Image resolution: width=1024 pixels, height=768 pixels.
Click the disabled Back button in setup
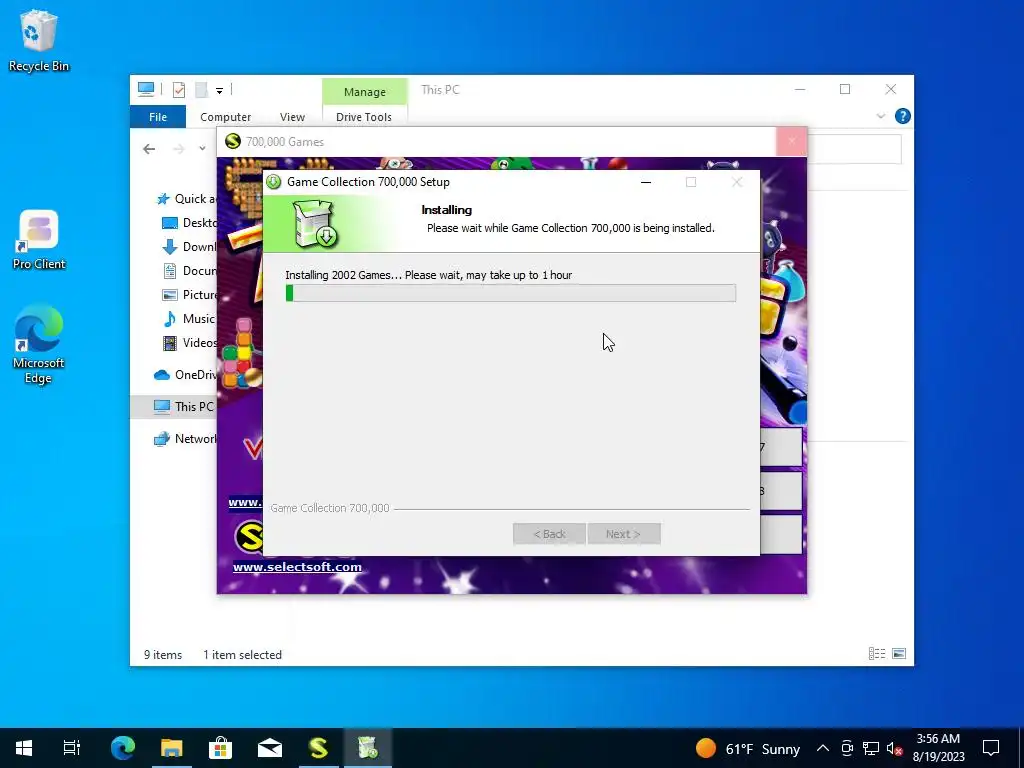click(549, 534)
